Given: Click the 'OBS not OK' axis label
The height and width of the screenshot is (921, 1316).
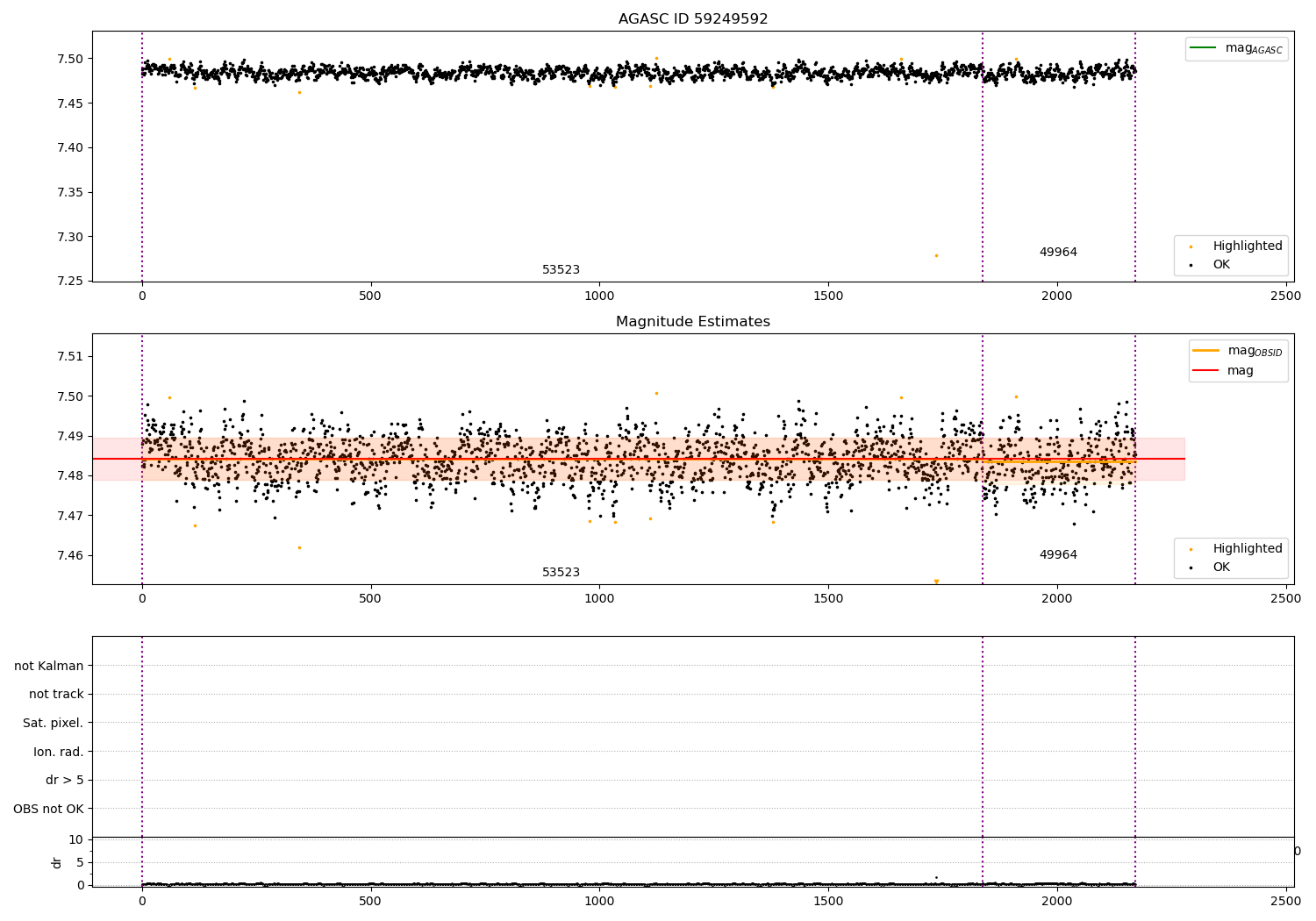Looking at the screenshot, I should tap(49, 809).
